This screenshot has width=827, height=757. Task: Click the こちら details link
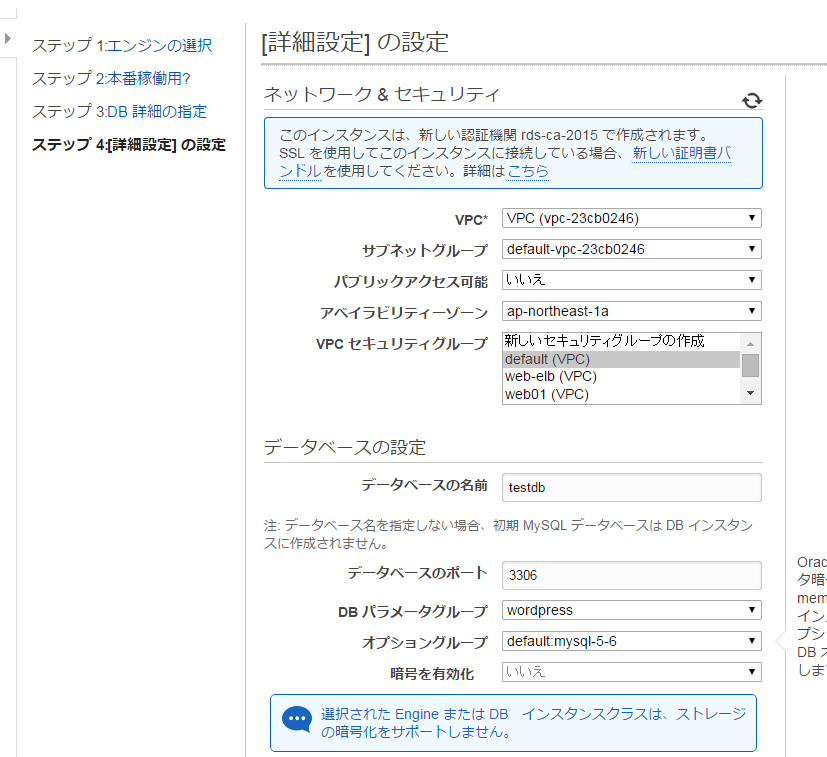pos(527,171)
